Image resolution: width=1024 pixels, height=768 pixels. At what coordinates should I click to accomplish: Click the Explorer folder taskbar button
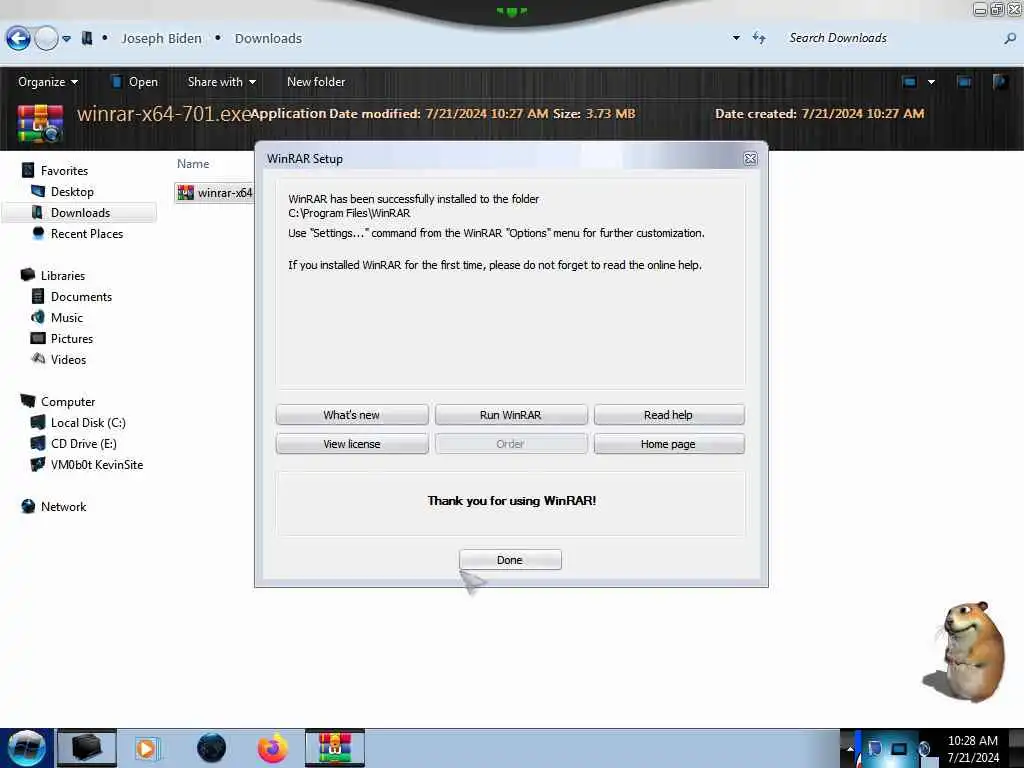tap(86, 748)
